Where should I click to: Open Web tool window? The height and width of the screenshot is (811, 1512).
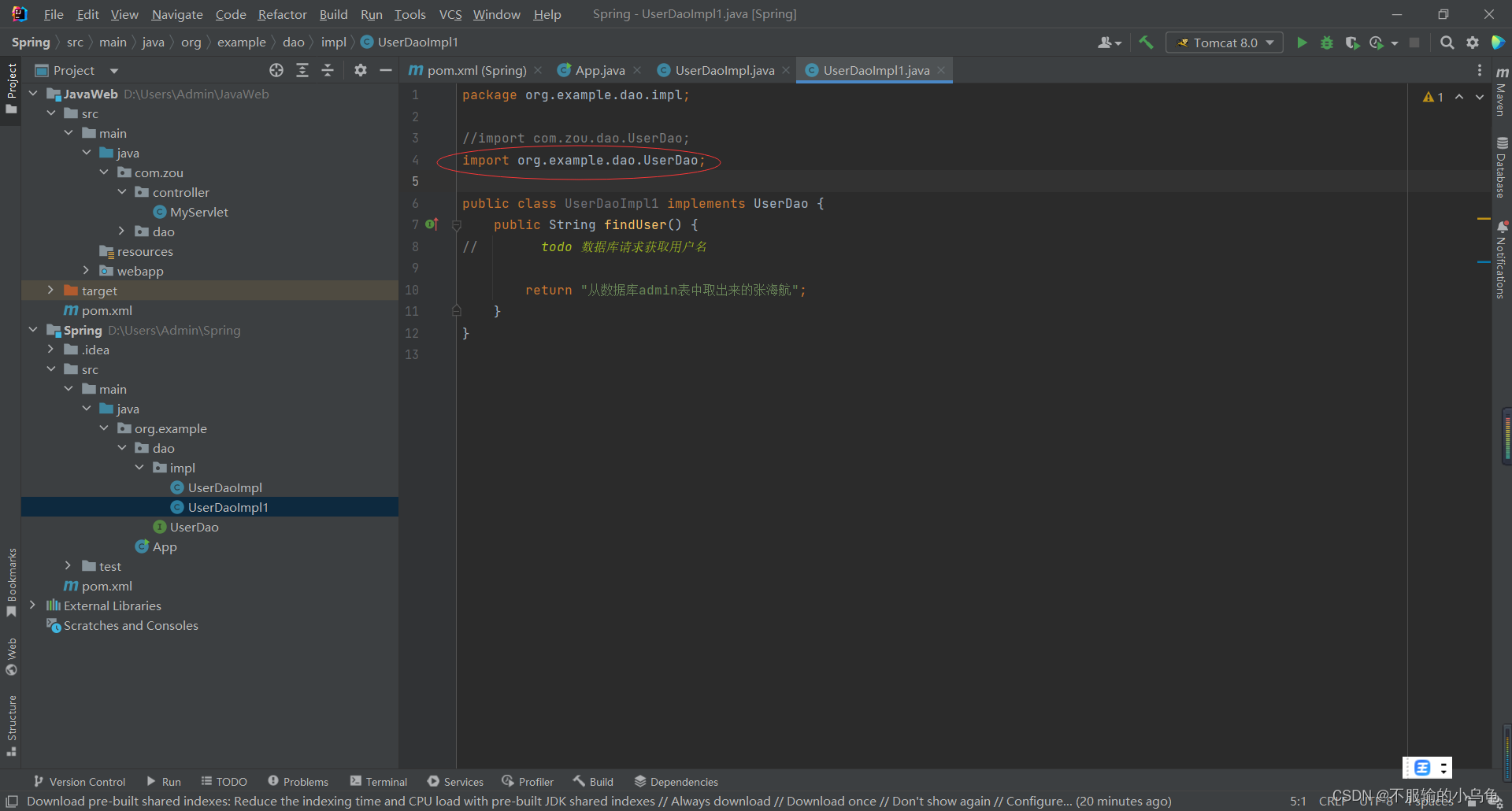pos(12,657)
